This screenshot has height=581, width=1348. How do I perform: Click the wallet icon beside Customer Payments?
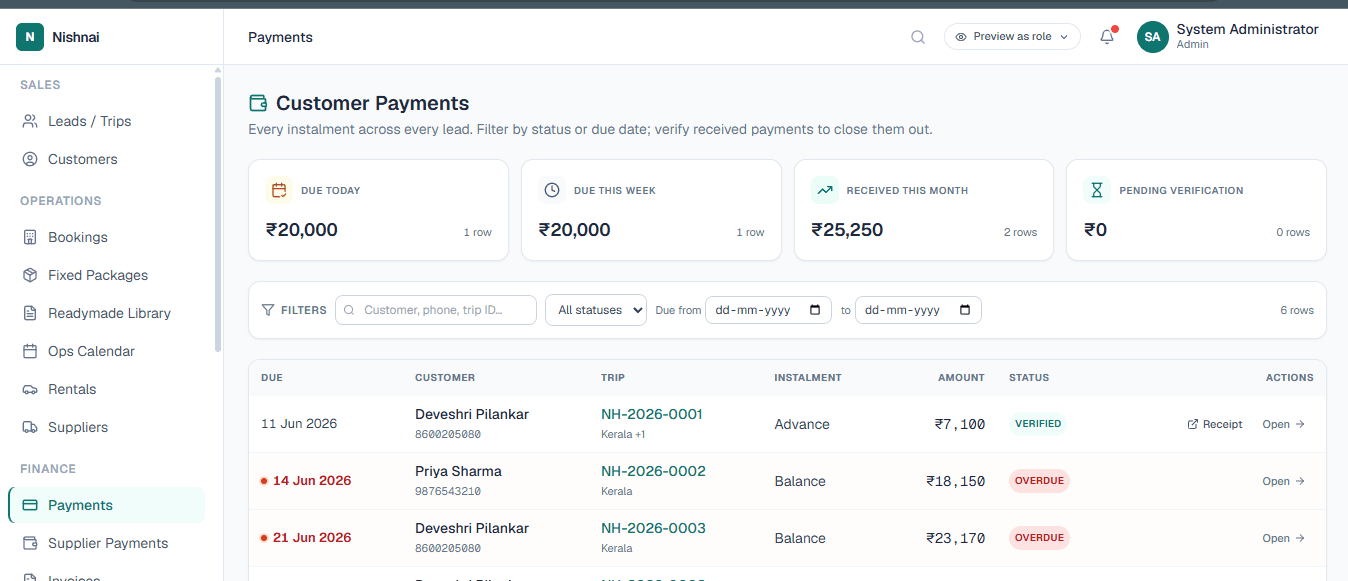pos(258,103)
